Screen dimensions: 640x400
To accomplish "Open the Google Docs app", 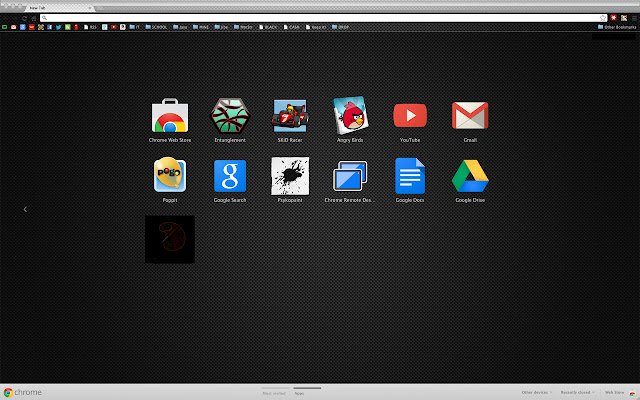I will click(410, 180).
